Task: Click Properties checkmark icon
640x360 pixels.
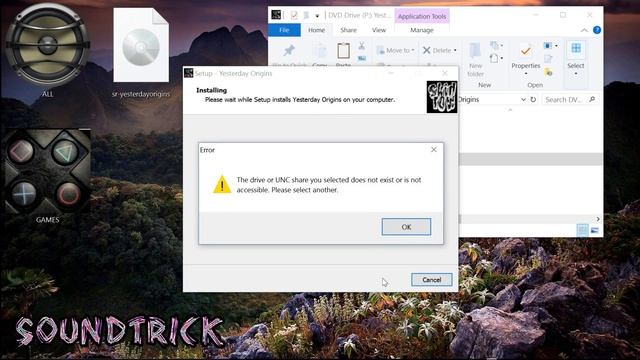Action: click(x=526, y=51)
